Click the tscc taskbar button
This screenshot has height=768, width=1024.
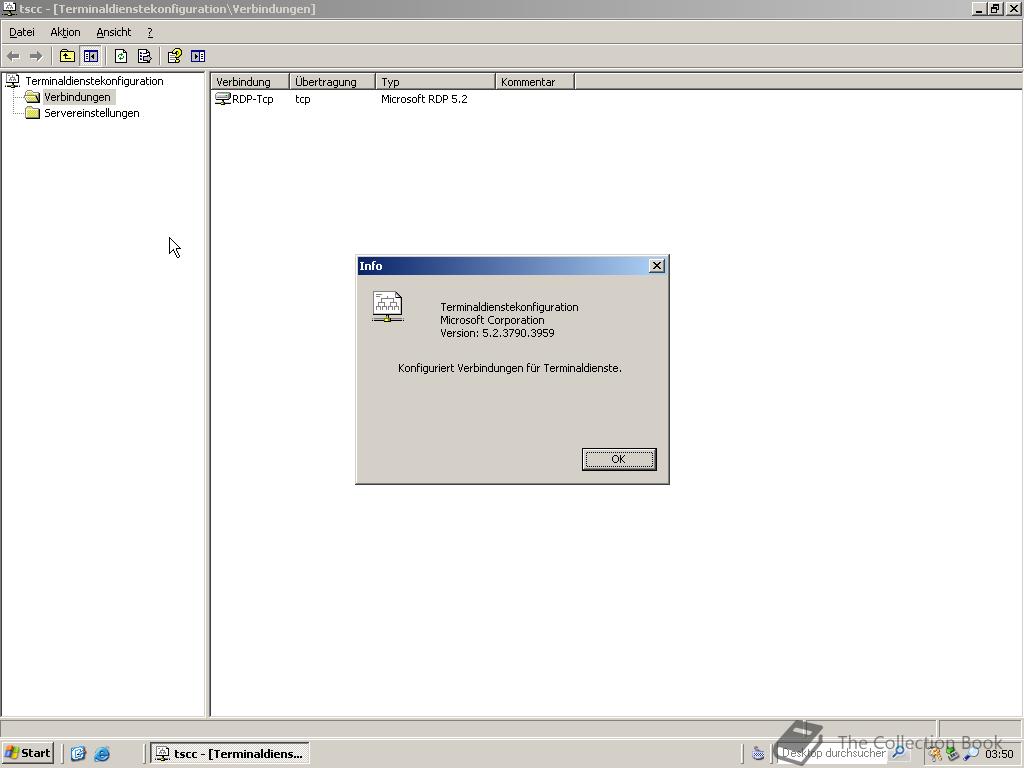230,753
